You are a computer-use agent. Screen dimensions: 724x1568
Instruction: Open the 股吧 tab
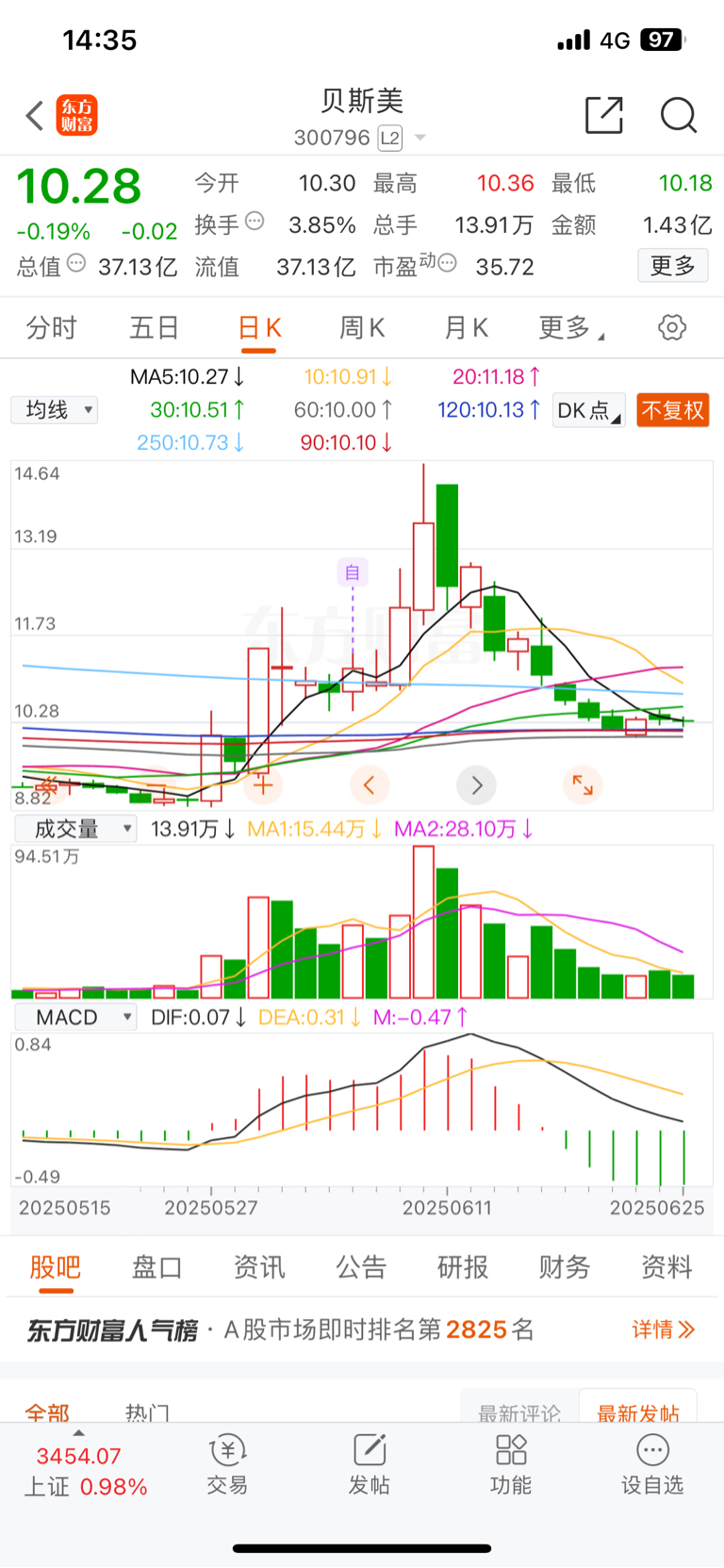pos(55,1267)
